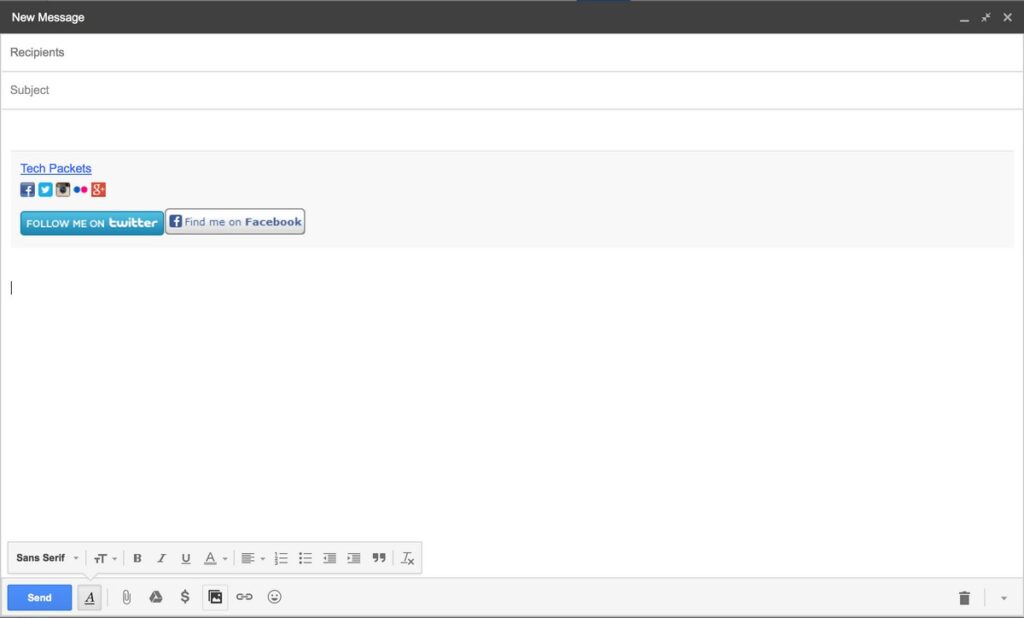This screenshot has width=1024, height=618.
Task: Toggle underline formatting
Action: (185, 558)
